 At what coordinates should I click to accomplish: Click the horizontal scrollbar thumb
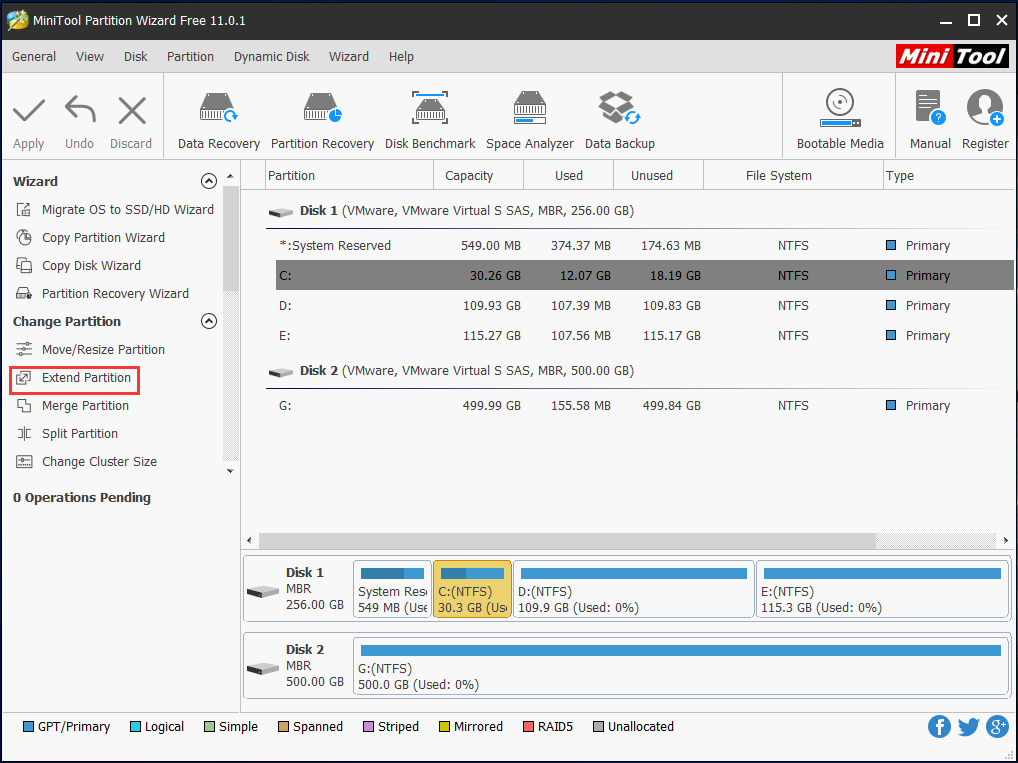[x=567, y=540]
